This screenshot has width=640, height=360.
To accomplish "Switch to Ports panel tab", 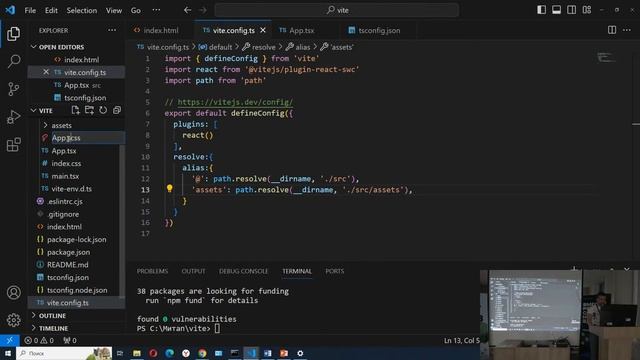I will pos(335,271).
